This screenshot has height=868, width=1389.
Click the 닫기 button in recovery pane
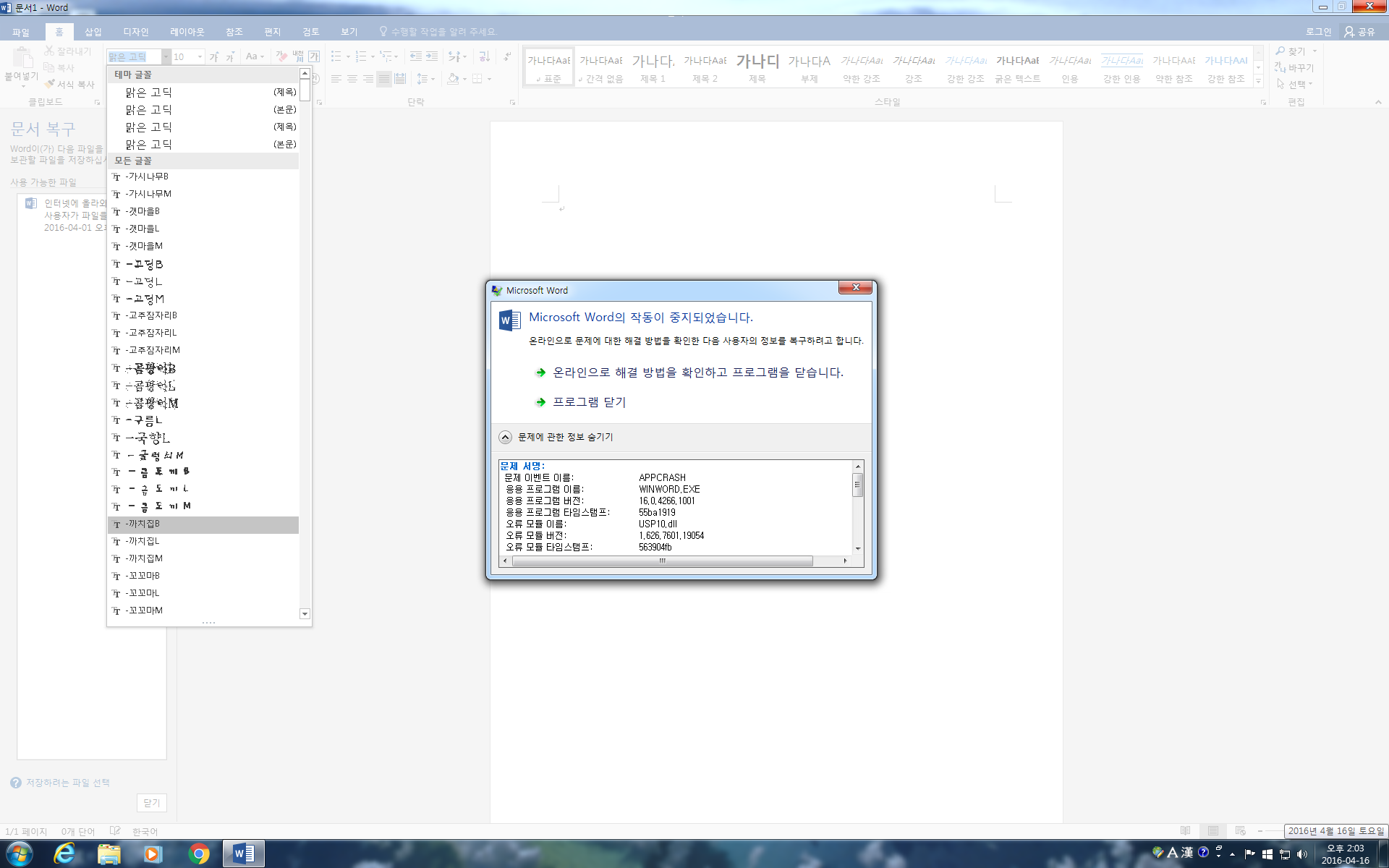click(152, 803)
